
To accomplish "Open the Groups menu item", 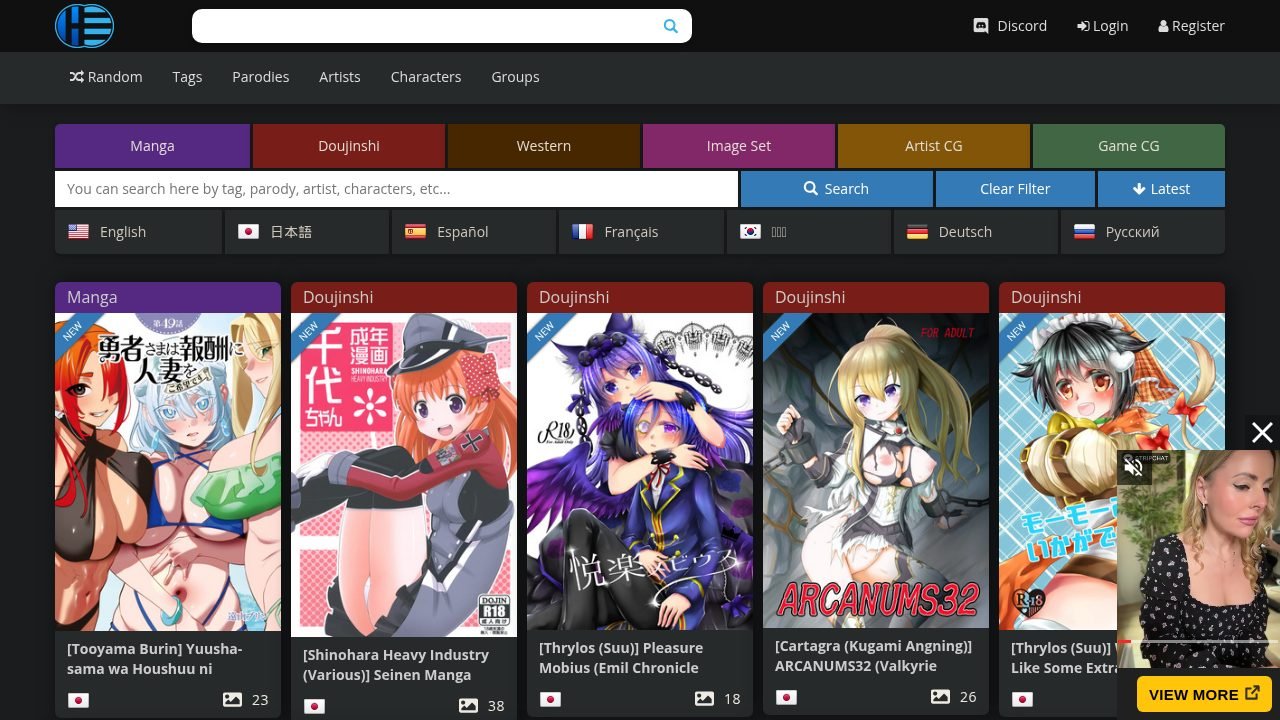I will click(515, 77).
